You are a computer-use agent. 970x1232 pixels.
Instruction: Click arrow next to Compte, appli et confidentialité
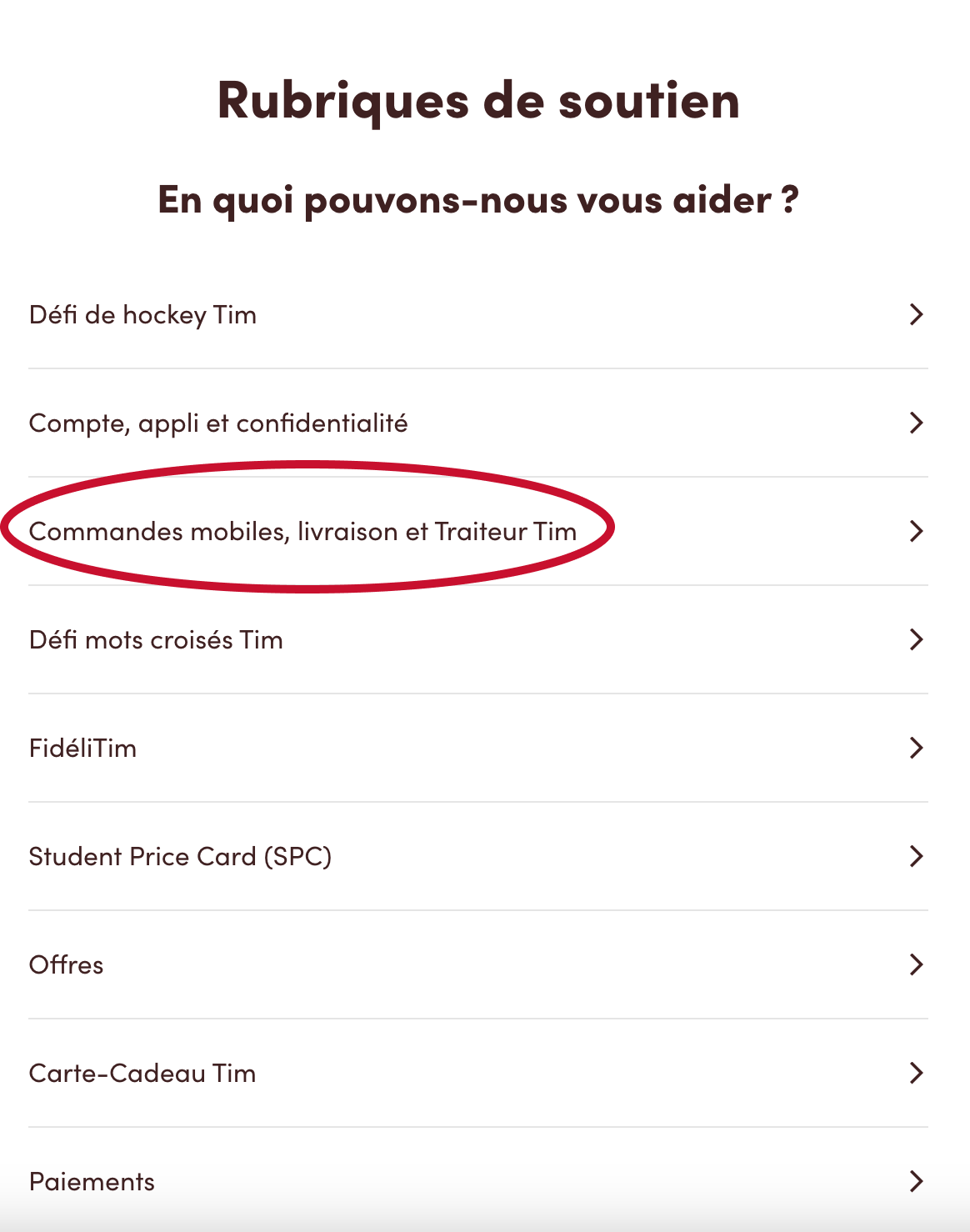[x=916, y=423]
